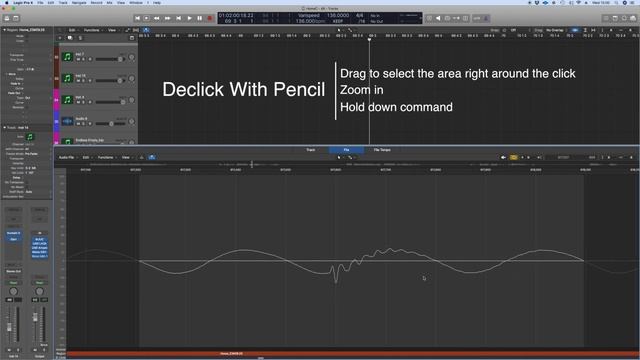Click the Audio 8 track waveform icon
640x360 pixels.
point(67,121)
